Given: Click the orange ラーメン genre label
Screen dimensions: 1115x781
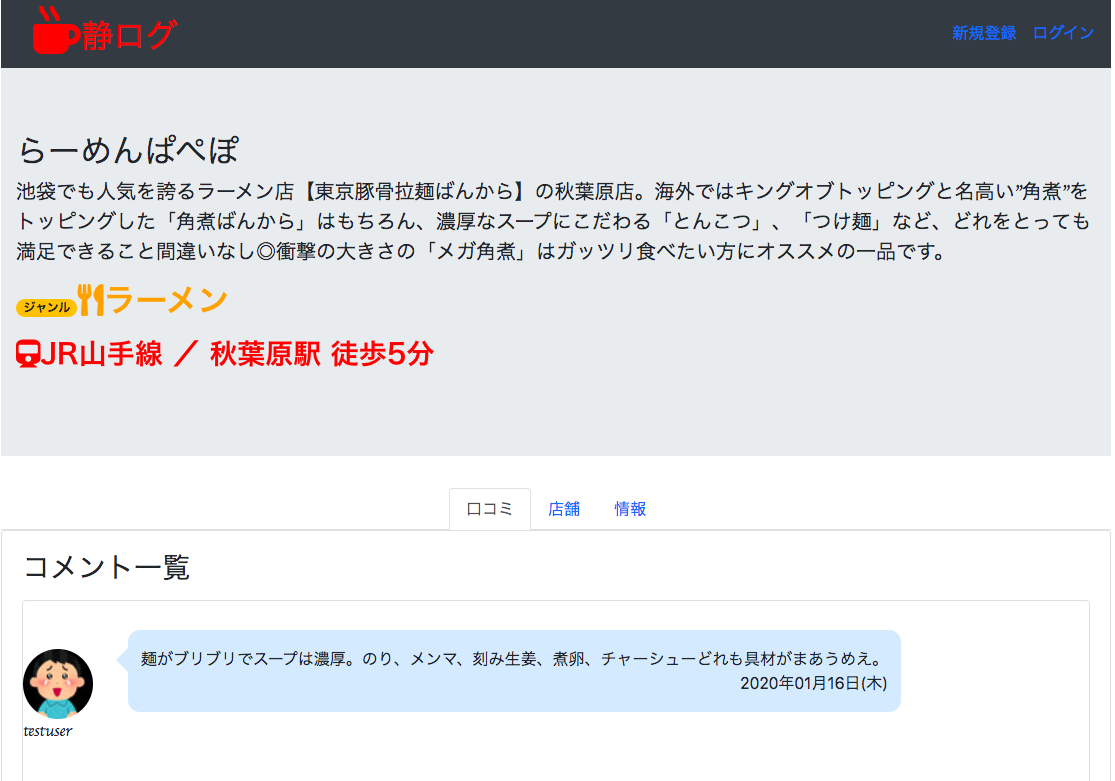Looking at the screenshot, I should point(168,300).
